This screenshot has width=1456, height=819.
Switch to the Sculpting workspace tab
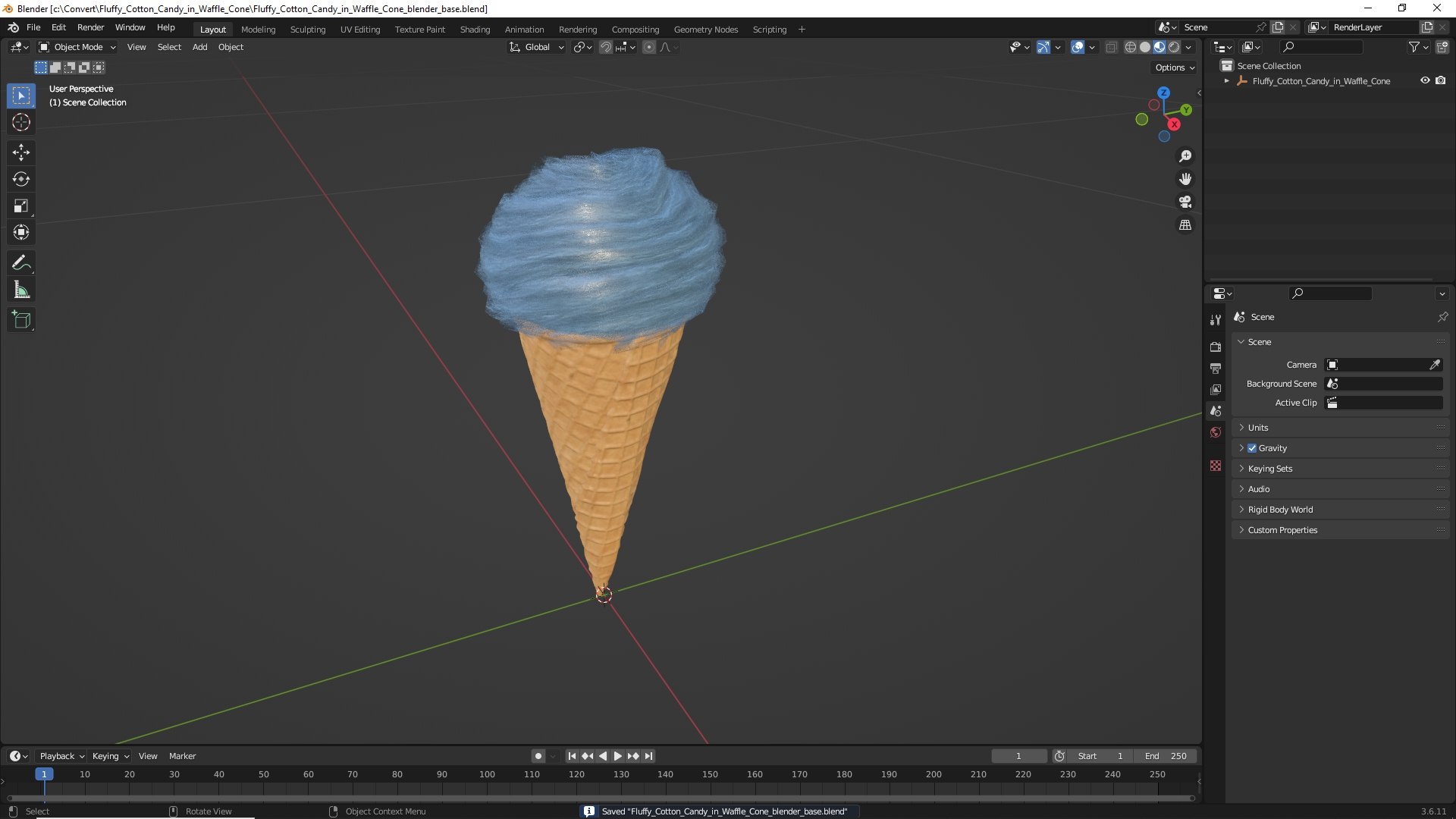pyautogui.click(x=307, y=30)
